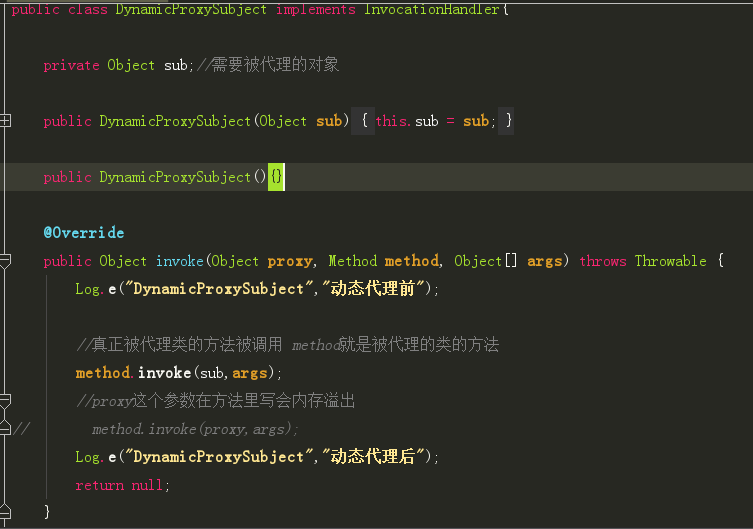Click the folded '}' placeholder after 'sub;'
753x529 pixels.
506,120
